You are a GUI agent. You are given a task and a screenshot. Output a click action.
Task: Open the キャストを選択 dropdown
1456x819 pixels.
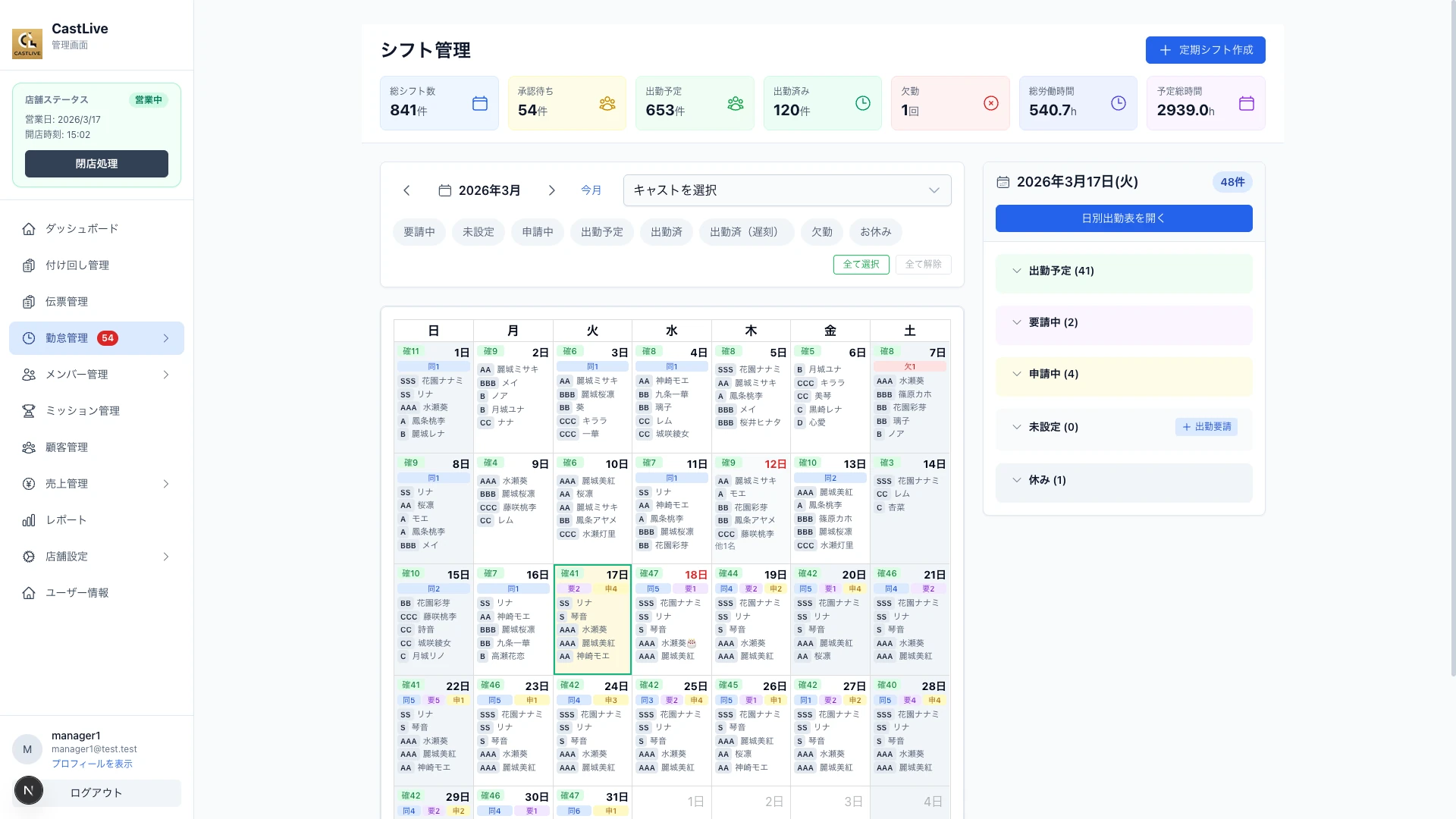click(x=786, y=190)
